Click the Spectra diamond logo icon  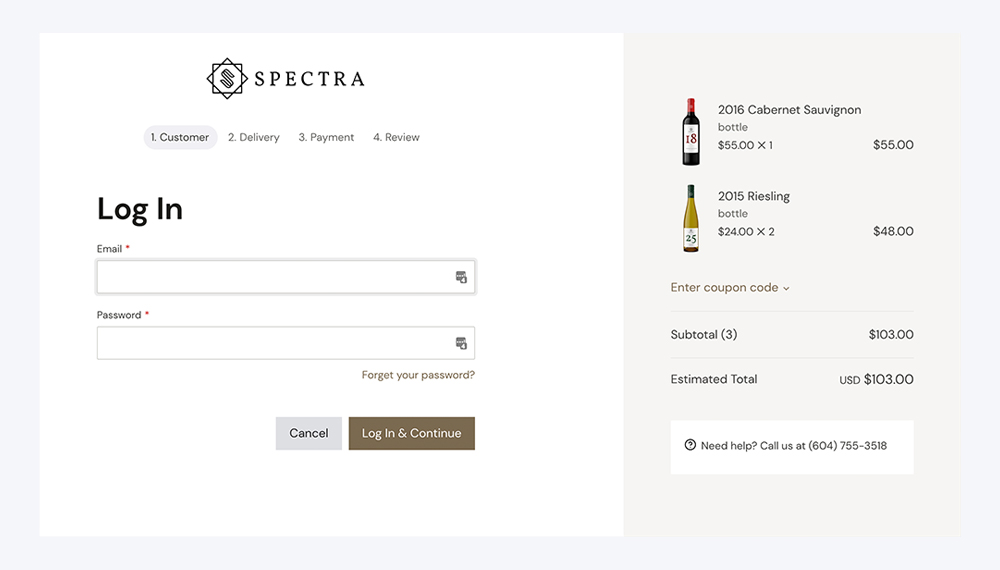pos(227,78)
